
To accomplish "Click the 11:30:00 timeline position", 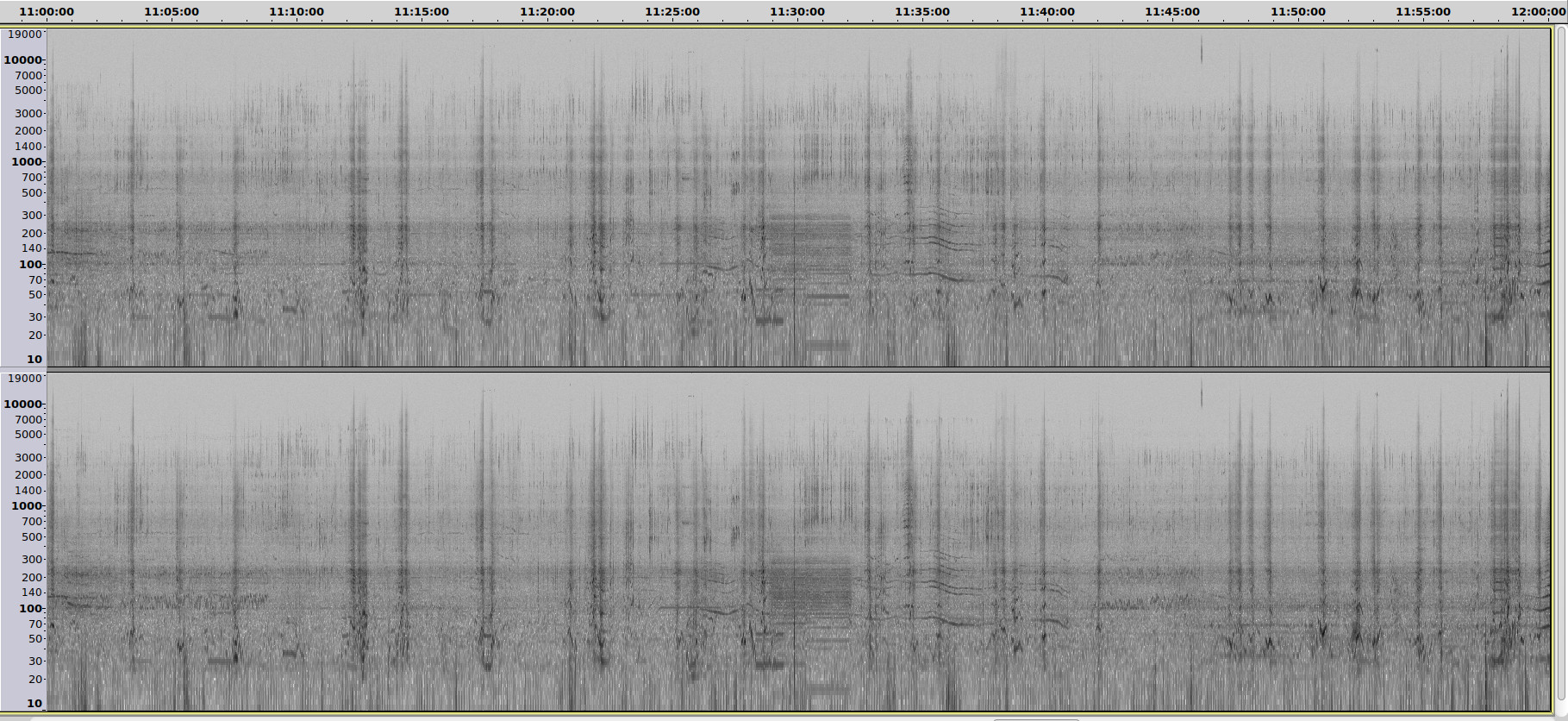I will pos(797,12).
